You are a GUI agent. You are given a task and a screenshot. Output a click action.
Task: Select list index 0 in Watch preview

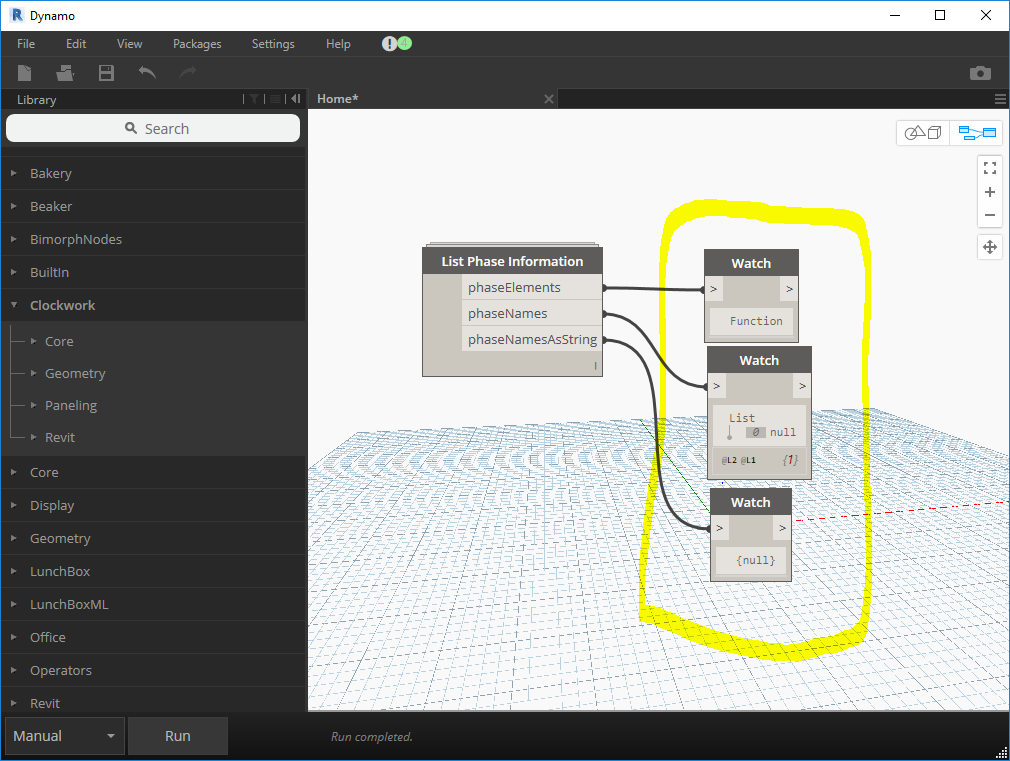pyautogui.click(x=756, y=432)
